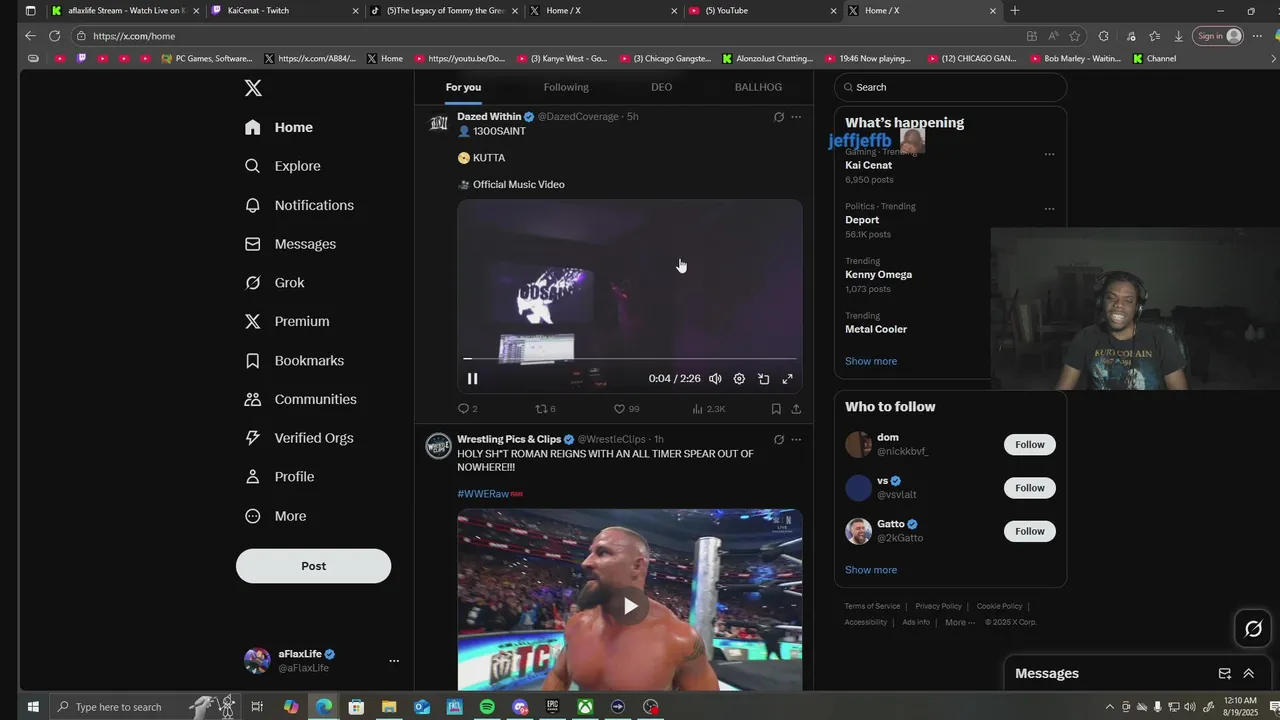The width and height of the screenshot is (1280, 720).
Task: Open the floating Grok button
Action: pos(1253,629)
